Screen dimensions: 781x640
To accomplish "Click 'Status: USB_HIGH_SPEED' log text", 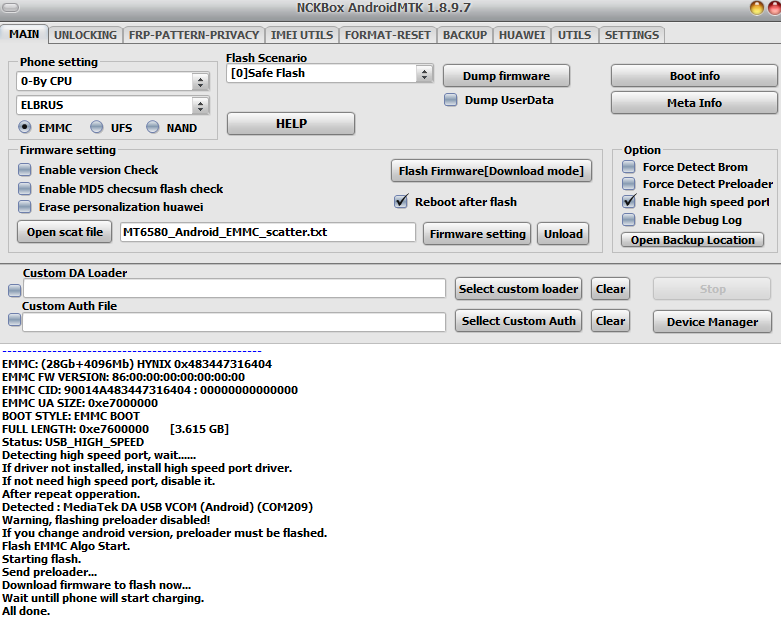I will [x=73, y=442].
